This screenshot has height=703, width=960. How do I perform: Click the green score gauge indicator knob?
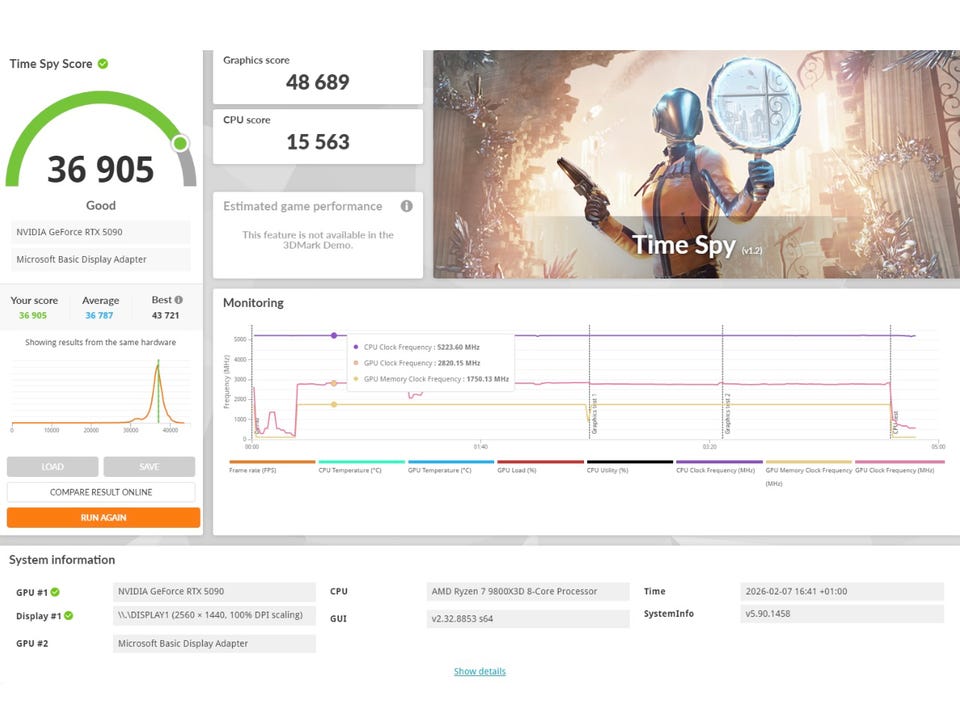[x=180, y=143]
